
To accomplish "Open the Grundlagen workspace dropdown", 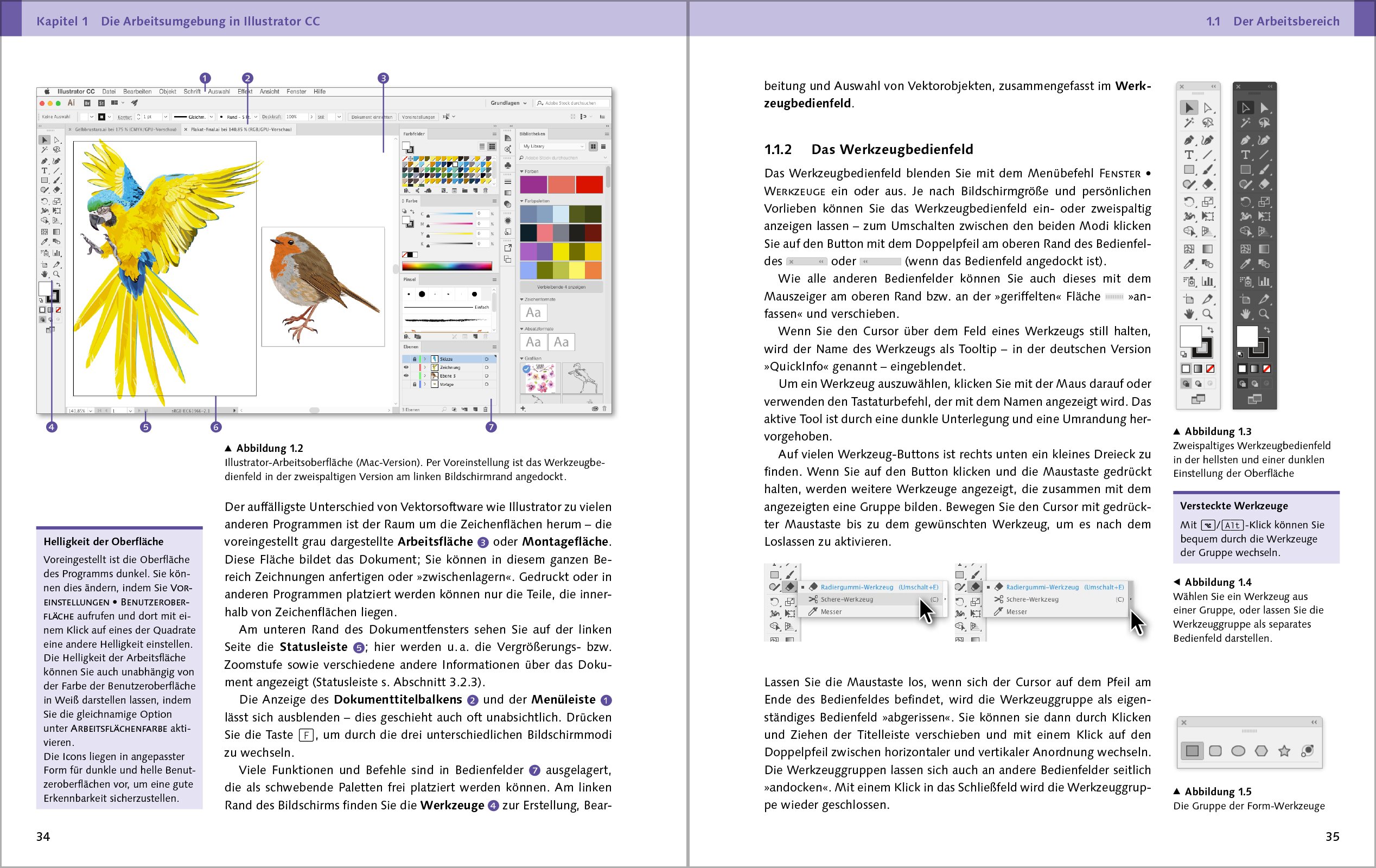I will [x=508, y=104].
